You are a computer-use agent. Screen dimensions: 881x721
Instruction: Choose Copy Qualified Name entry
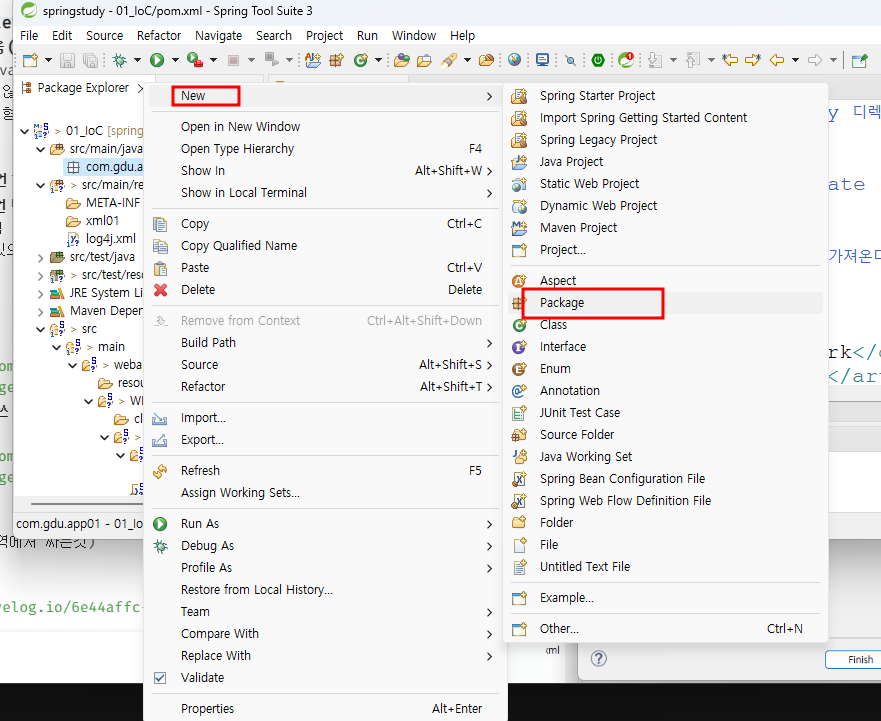pos(326,246)
